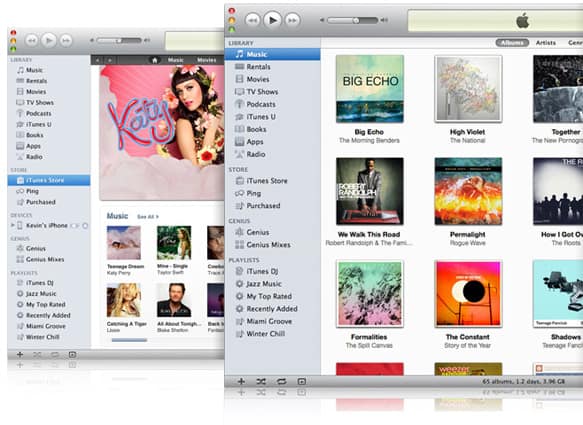Expand Kevin's iPhone device triangle

click(13, 225)
